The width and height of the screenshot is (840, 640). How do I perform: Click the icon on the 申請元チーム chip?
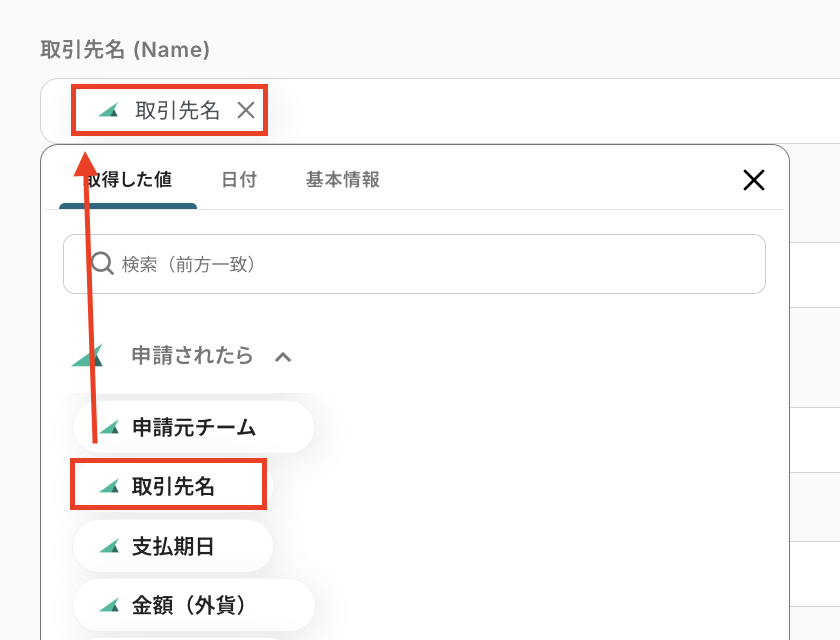coord(109,428)
